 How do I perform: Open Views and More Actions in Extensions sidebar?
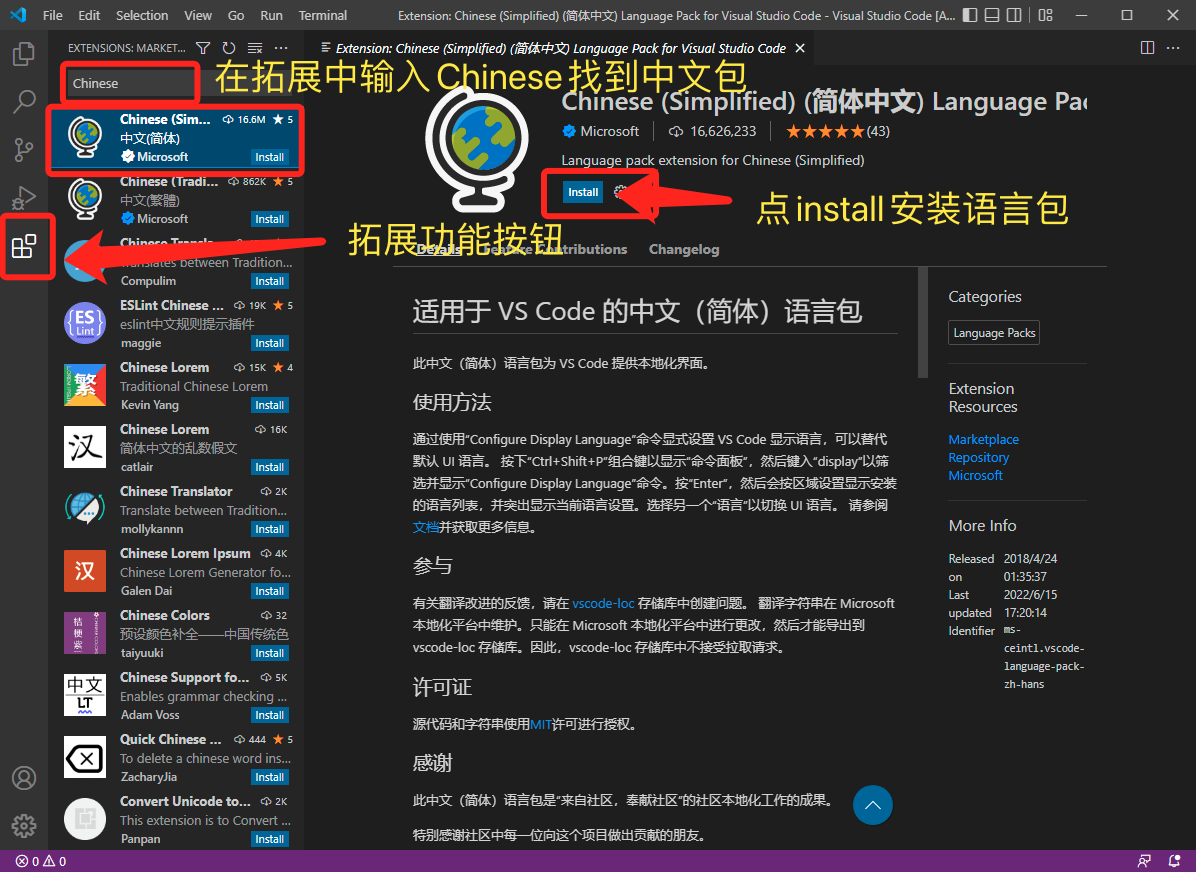tap(281, 48)
